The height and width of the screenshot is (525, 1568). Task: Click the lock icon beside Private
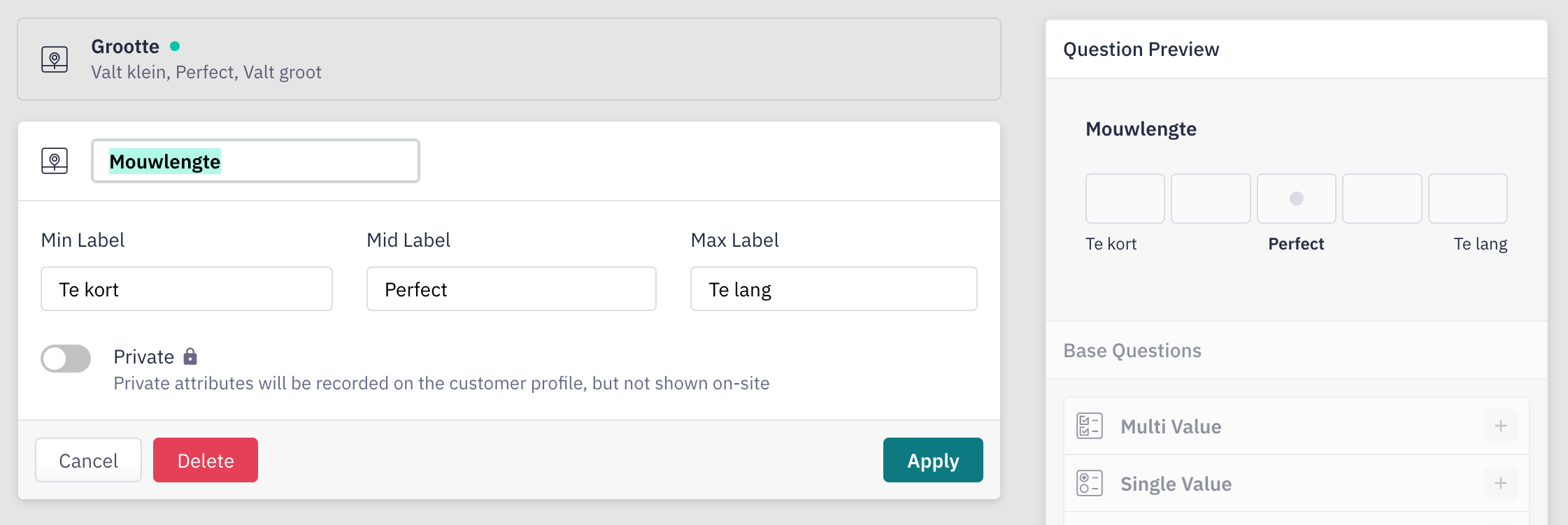[x=190, y=357]
